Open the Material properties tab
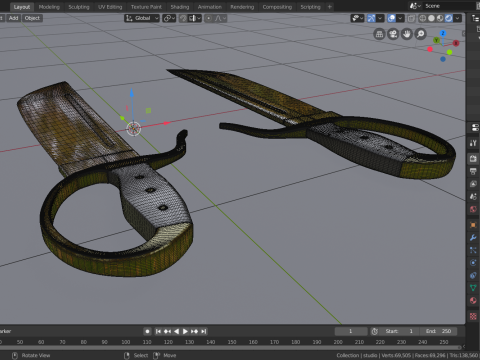This screenshot has width=480, height=360. (x=473, y=301)
